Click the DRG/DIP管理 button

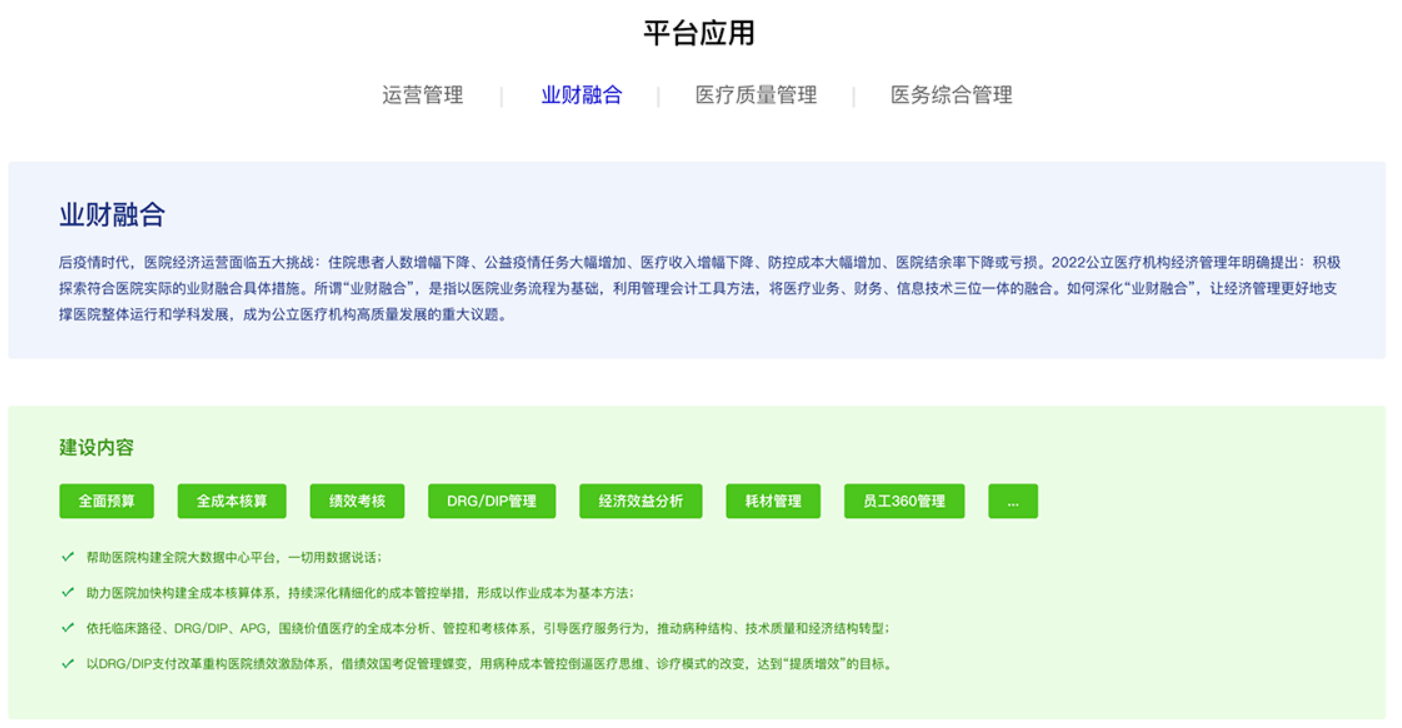click(x=491, y=501)
